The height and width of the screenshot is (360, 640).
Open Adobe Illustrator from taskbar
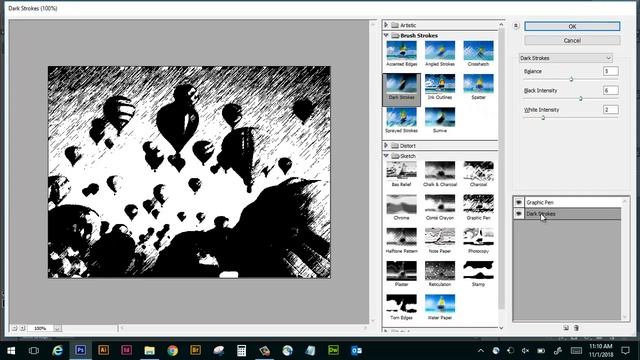click(103, 350)
